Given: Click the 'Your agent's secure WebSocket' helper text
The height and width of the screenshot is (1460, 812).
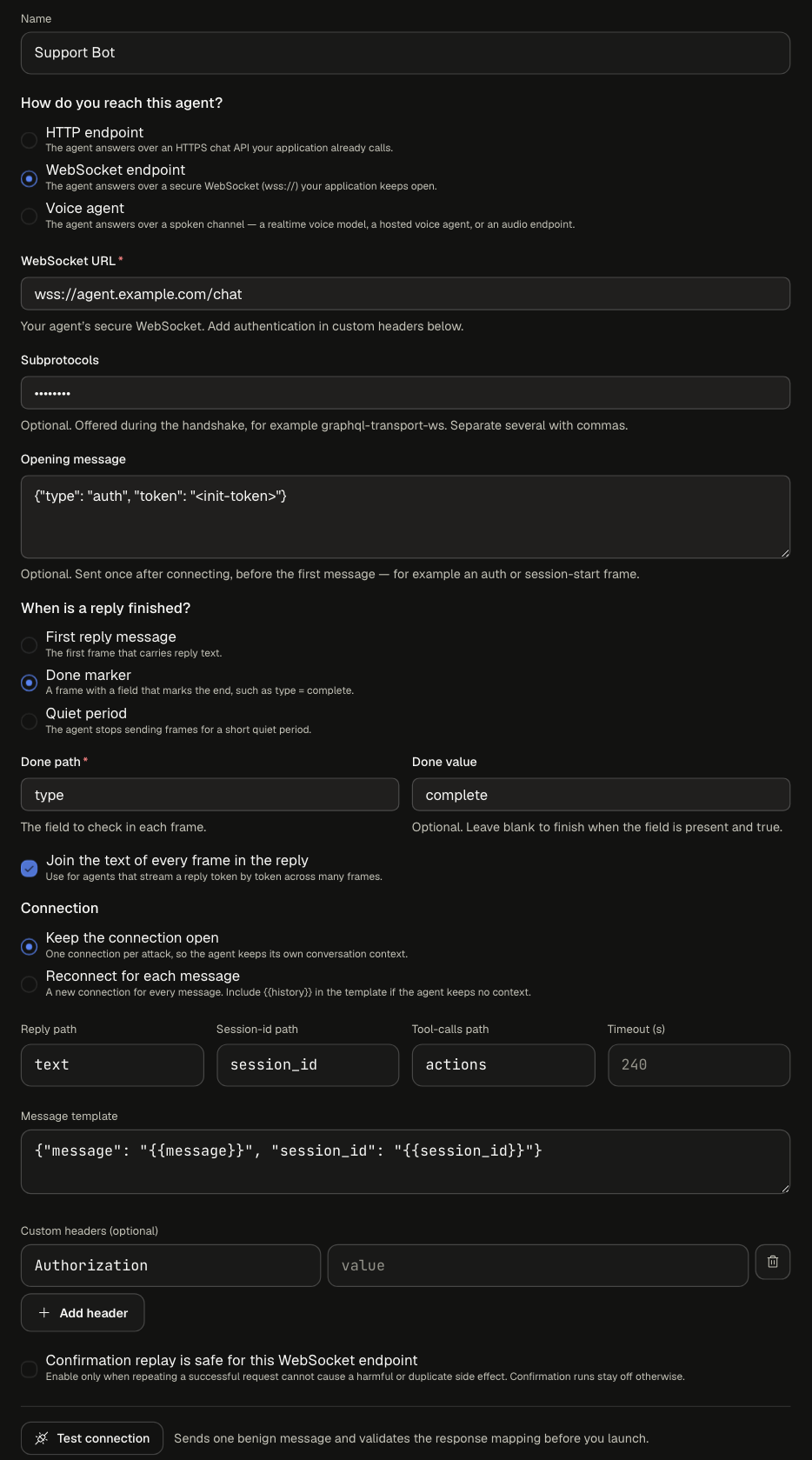Looking at the screenshot, I should (x=242, y=326).
